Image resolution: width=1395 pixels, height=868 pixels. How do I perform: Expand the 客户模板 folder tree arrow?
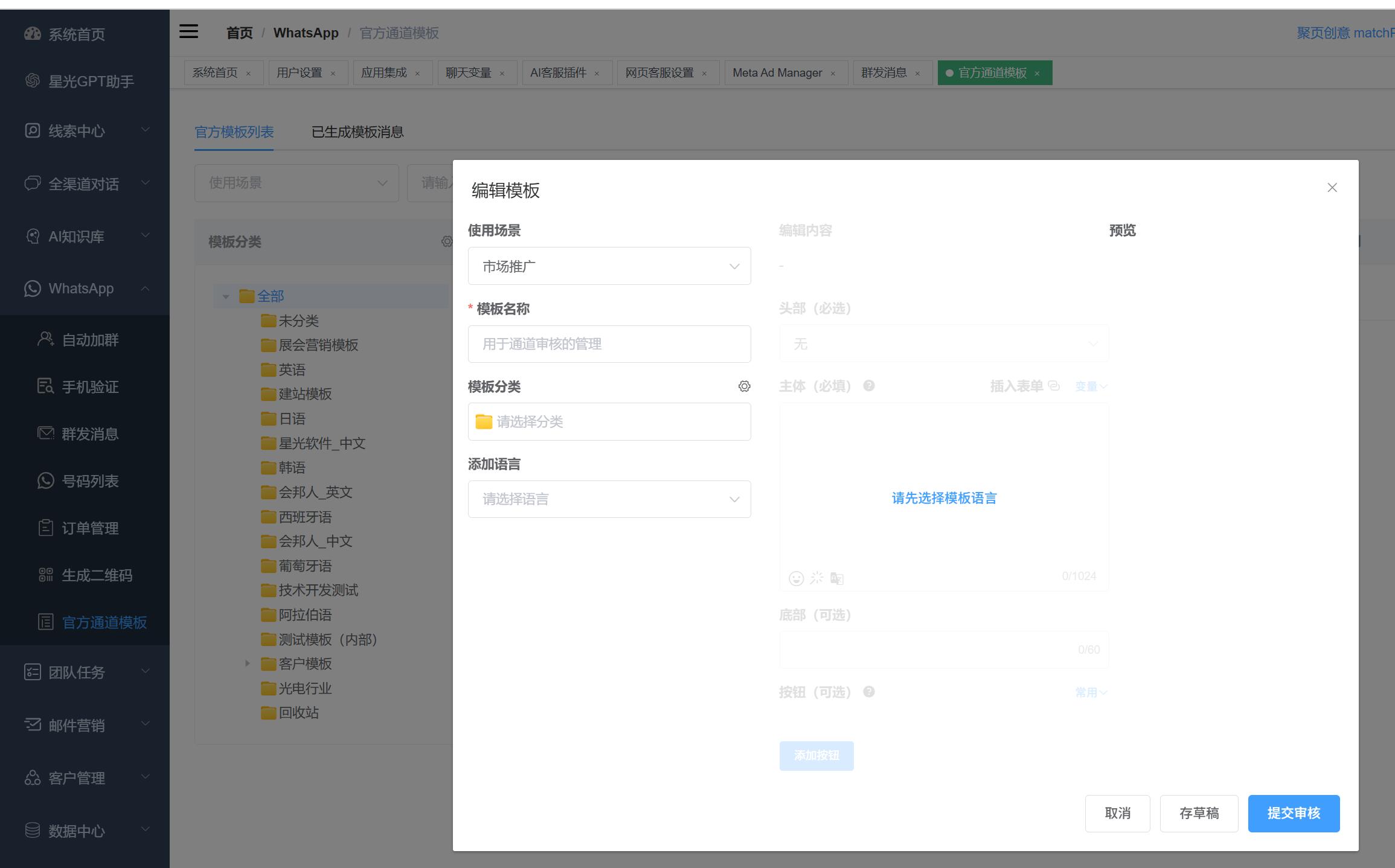(x=248, y=663)
